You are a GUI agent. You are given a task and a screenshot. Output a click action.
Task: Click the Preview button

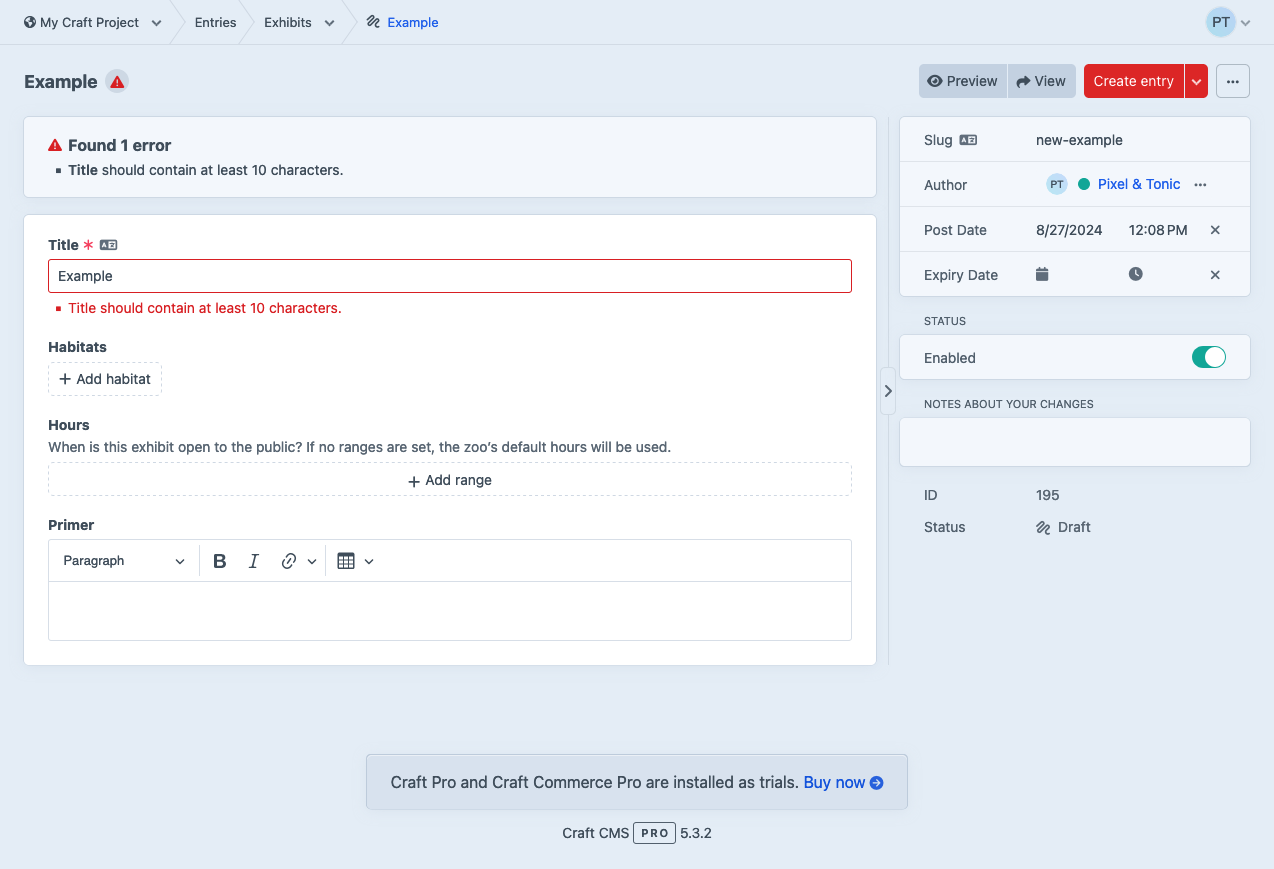[963, 81]
